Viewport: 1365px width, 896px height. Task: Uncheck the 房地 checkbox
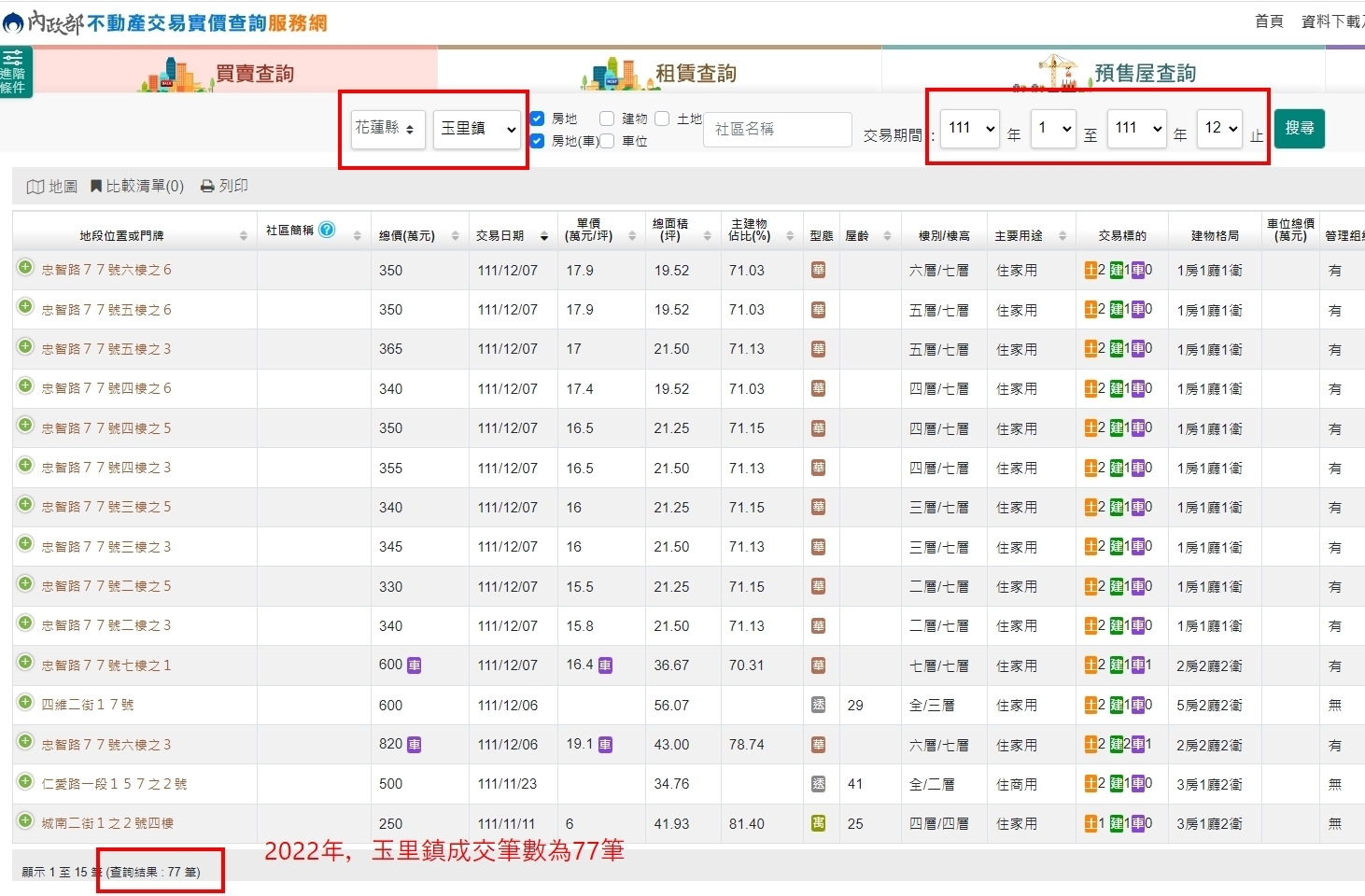coord(537,119)
